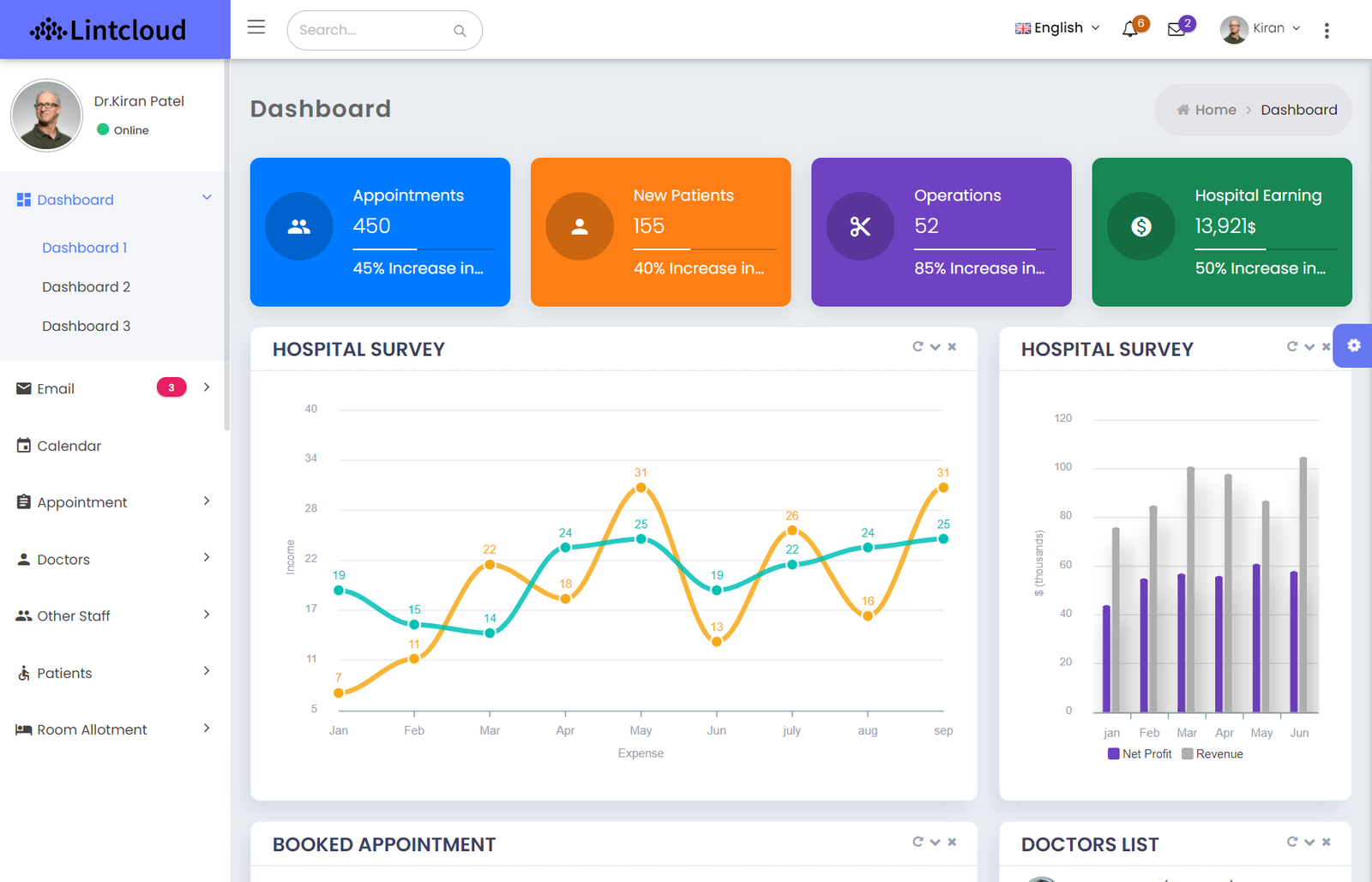Close the Booked Appointment panel
The width and height of the screenshot is (1372, 882).
pyautogui.click(x=952, y=842)
